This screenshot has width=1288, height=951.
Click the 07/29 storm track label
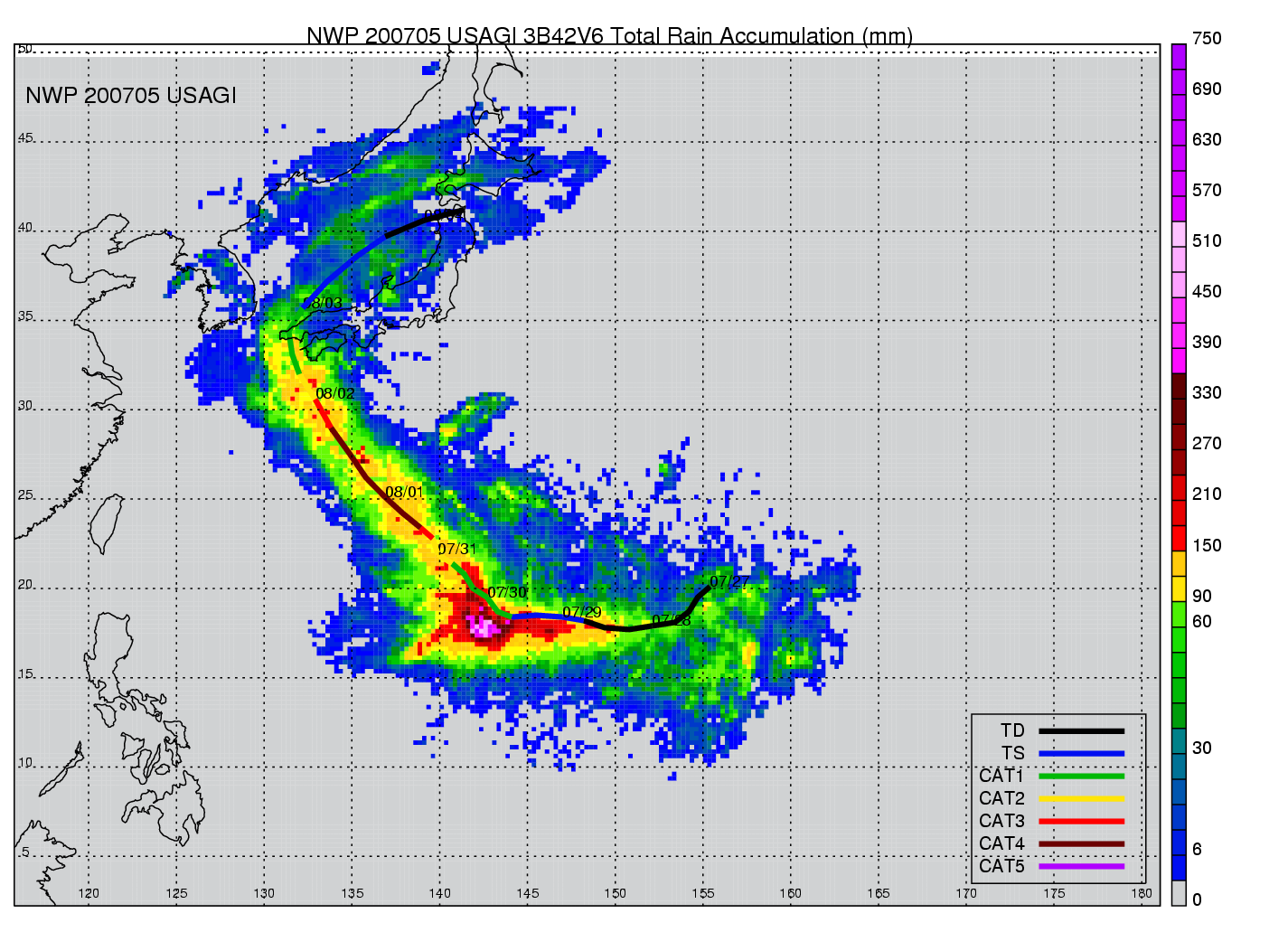[x=581, y=613]
